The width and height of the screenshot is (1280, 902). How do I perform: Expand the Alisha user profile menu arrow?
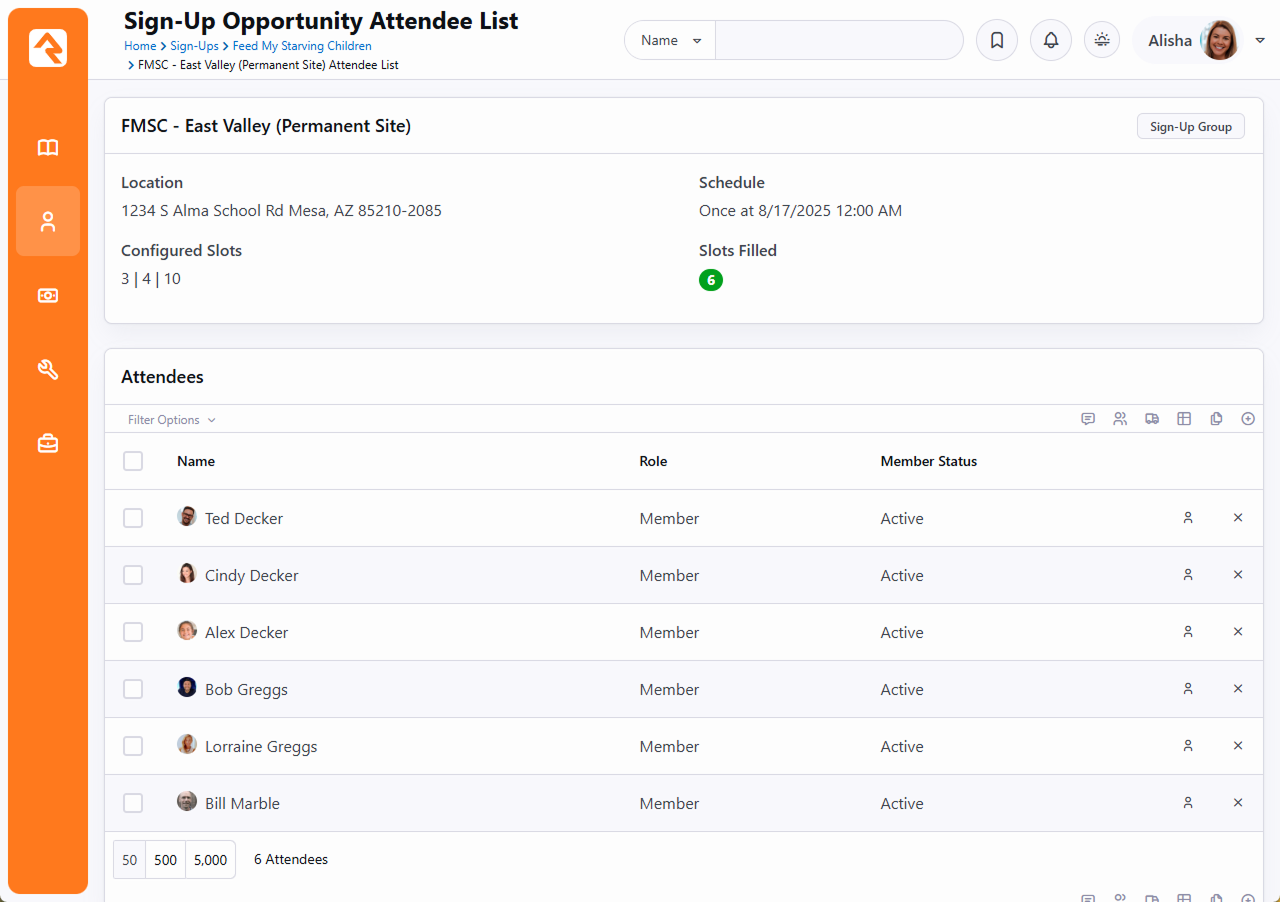pos(1260,41)
